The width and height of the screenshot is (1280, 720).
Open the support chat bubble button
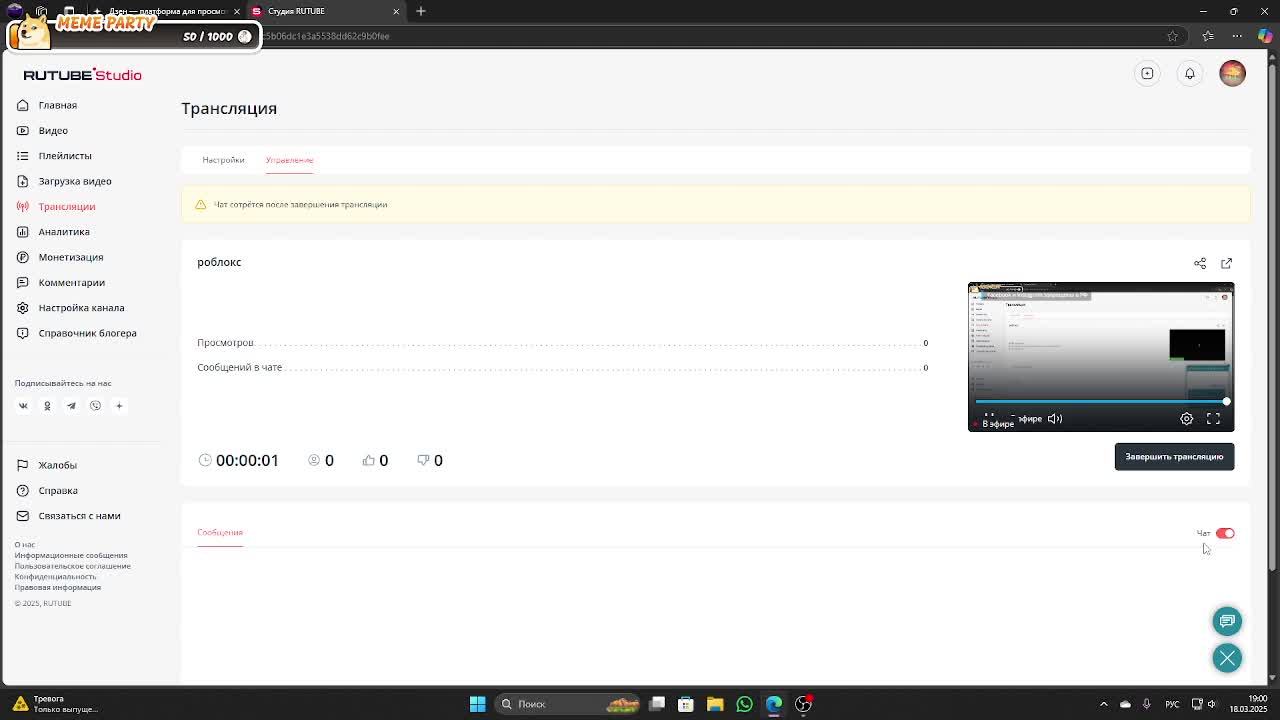coord(1227,621)
